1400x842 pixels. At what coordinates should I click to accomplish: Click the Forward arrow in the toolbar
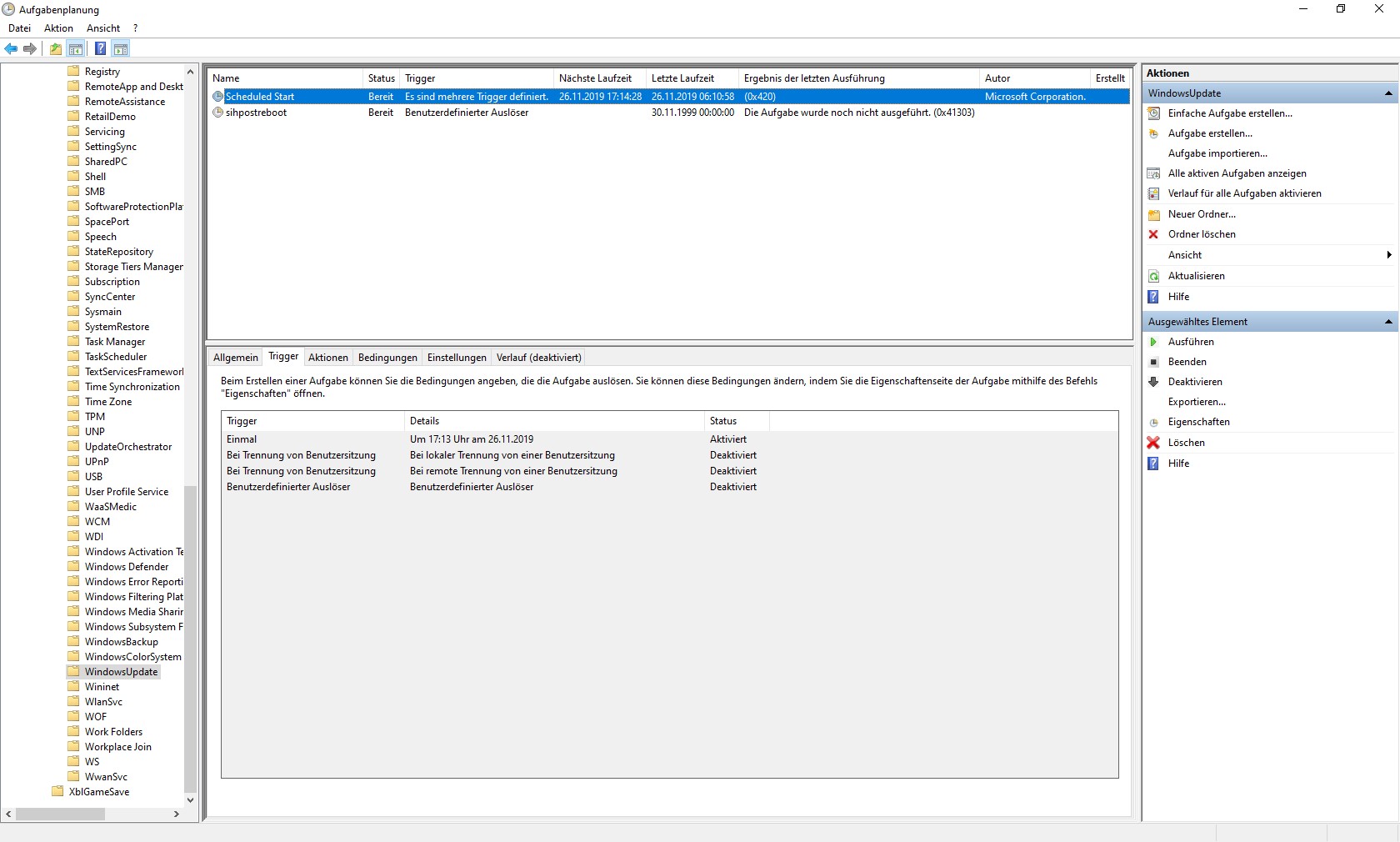pos(30,49)
